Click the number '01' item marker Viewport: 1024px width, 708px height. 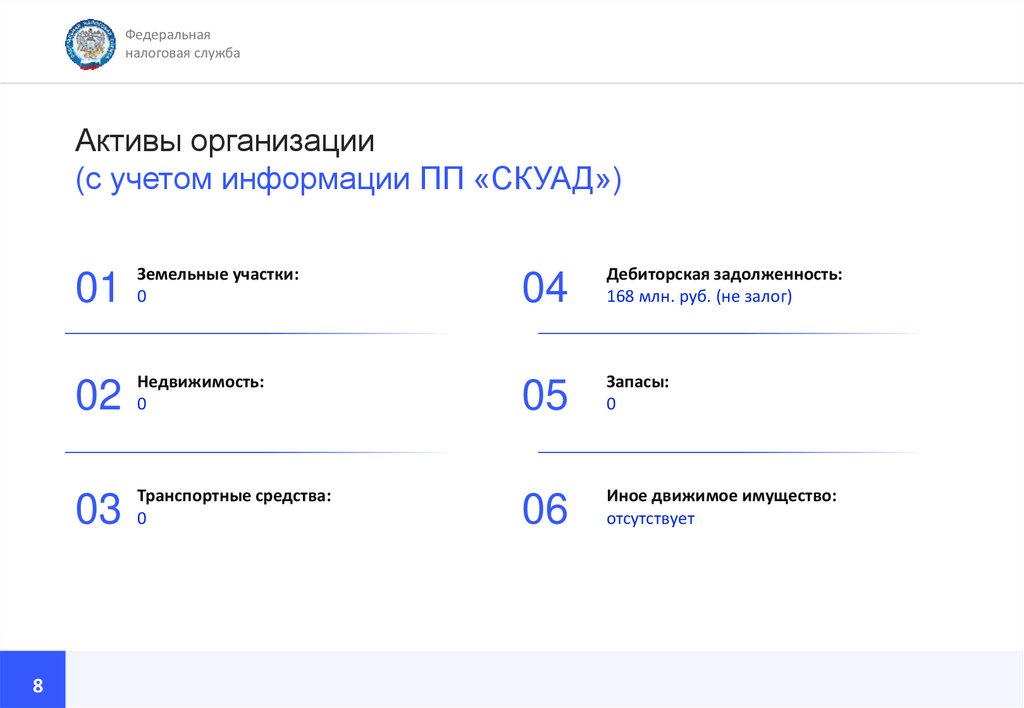[97, 287]
